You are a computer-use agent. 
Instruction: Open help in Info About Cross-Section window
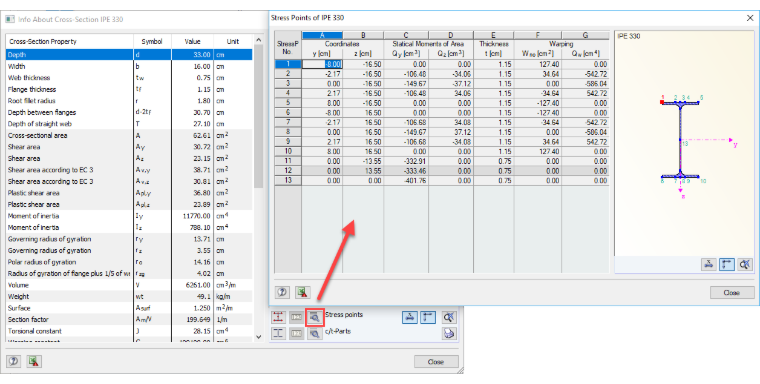[x=14, y=361]
